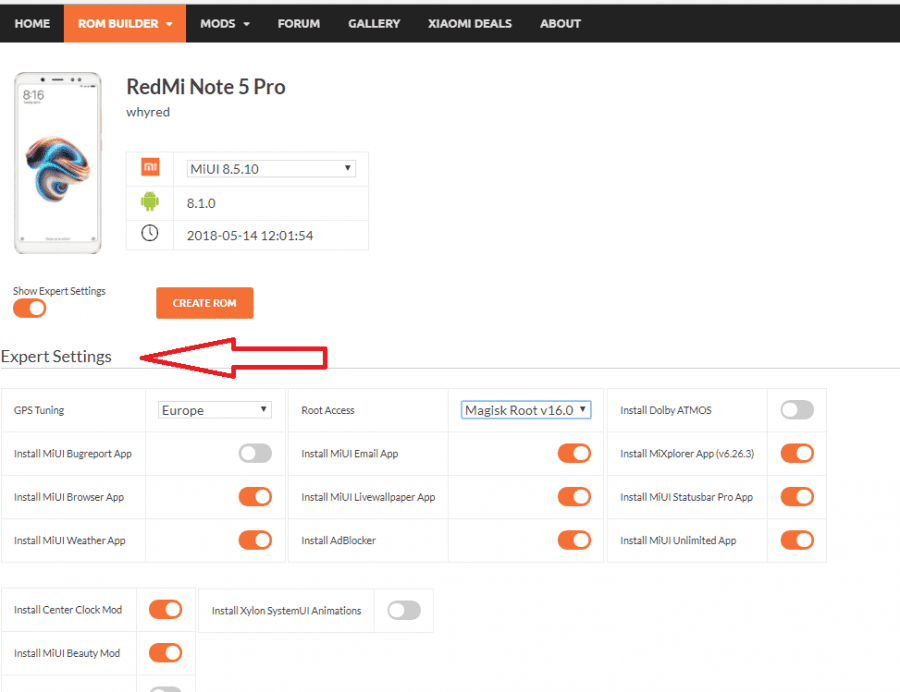Image resolution: width=900 pixels, height=692 pixels.
Task: Enable Install Xylon SystemUI Animations
Action: coord(404,610)
